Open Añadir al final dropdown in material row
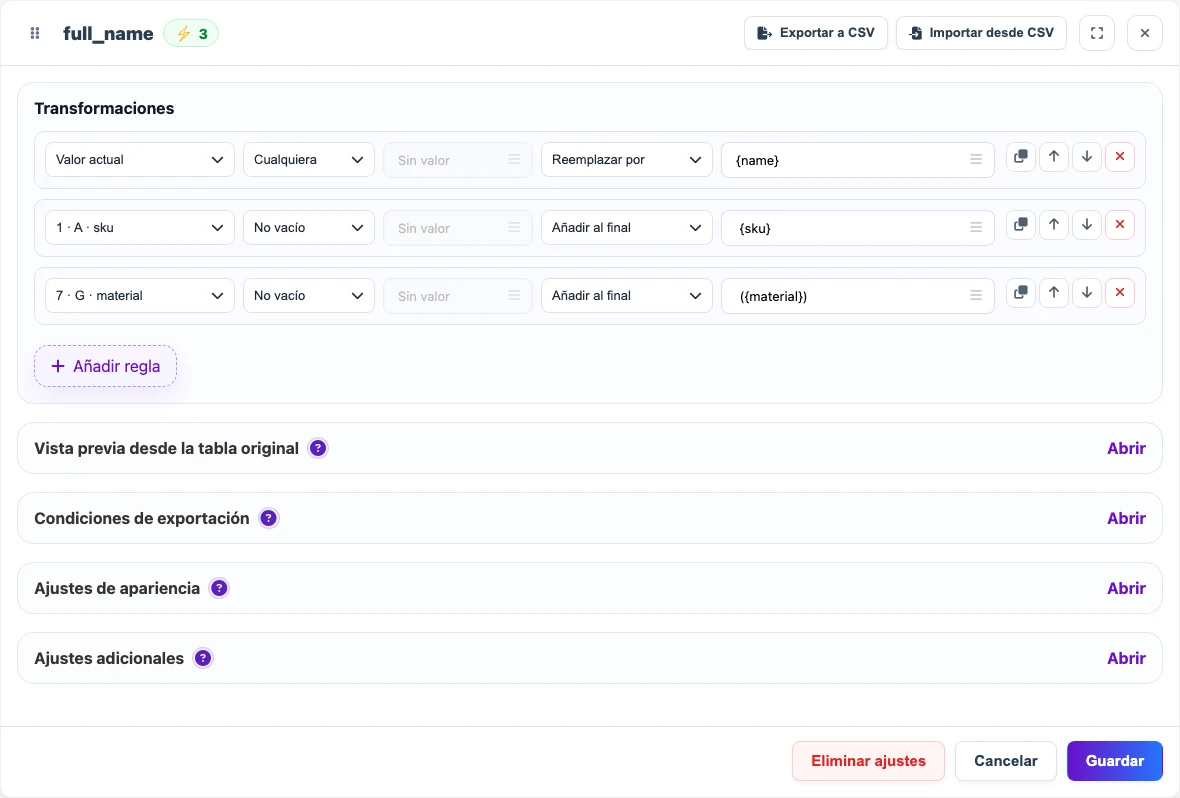 tap(627, 296)
